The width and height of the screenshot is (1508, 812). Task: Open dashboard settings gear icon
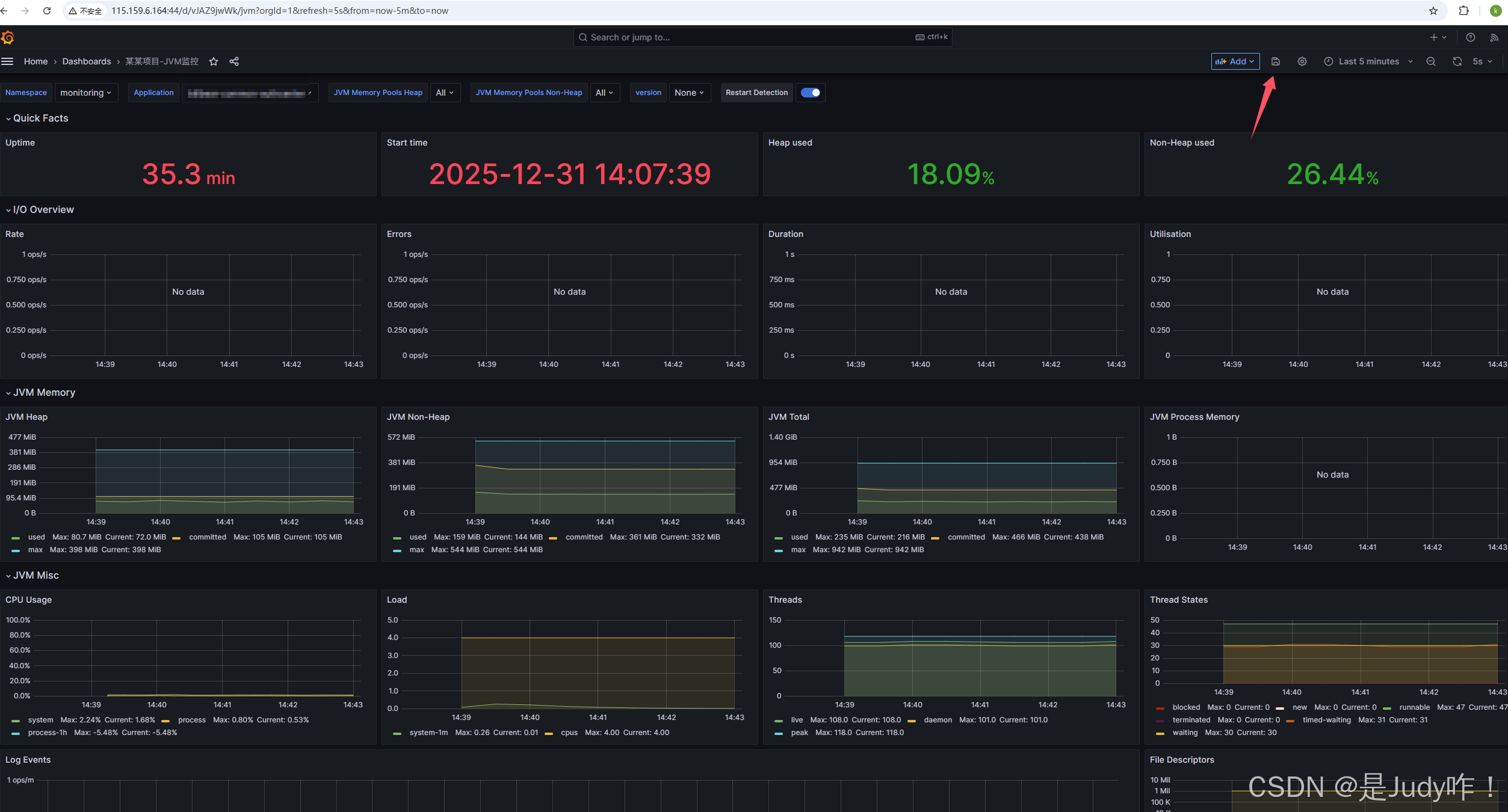pyautogui.click(x=1302, y=61)
